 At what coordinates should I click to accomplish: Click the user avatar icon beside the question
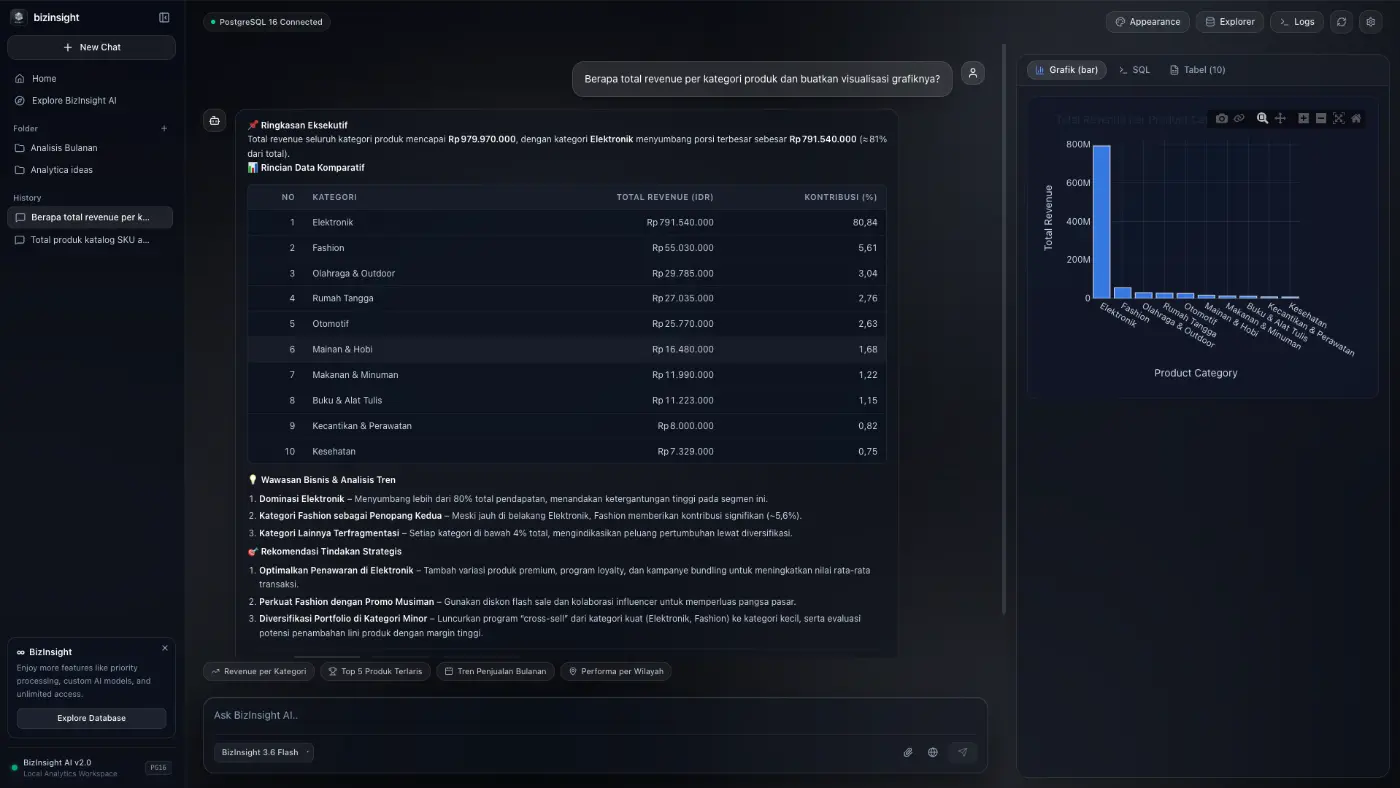(x=973, y=73)
